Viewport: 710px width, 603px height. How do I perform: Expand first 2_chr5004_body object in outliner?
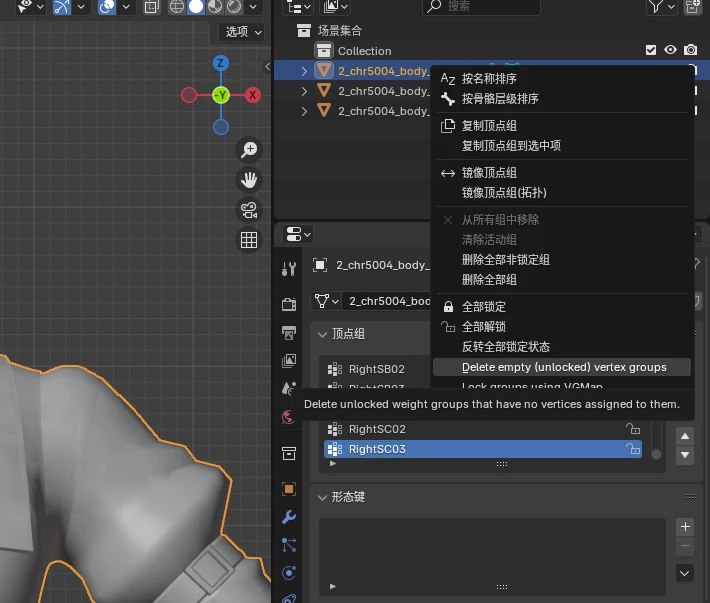(x=304, y=71)
